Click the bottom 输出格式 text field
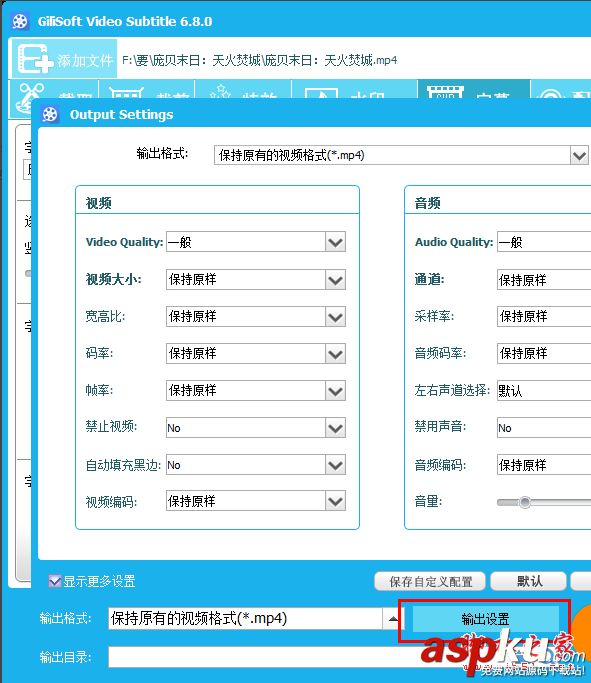The image size is (591, 683). pos(246,619)
